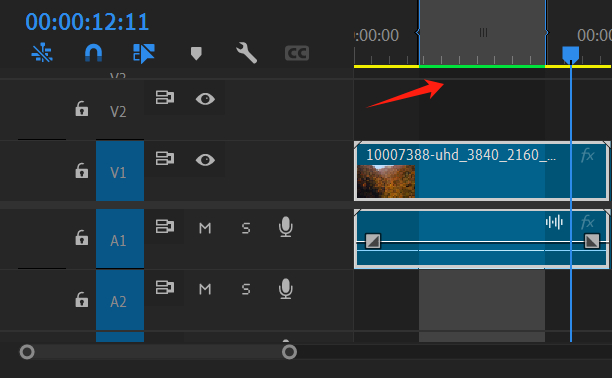Toggle A2 track targeting

(x=120, y=300)
